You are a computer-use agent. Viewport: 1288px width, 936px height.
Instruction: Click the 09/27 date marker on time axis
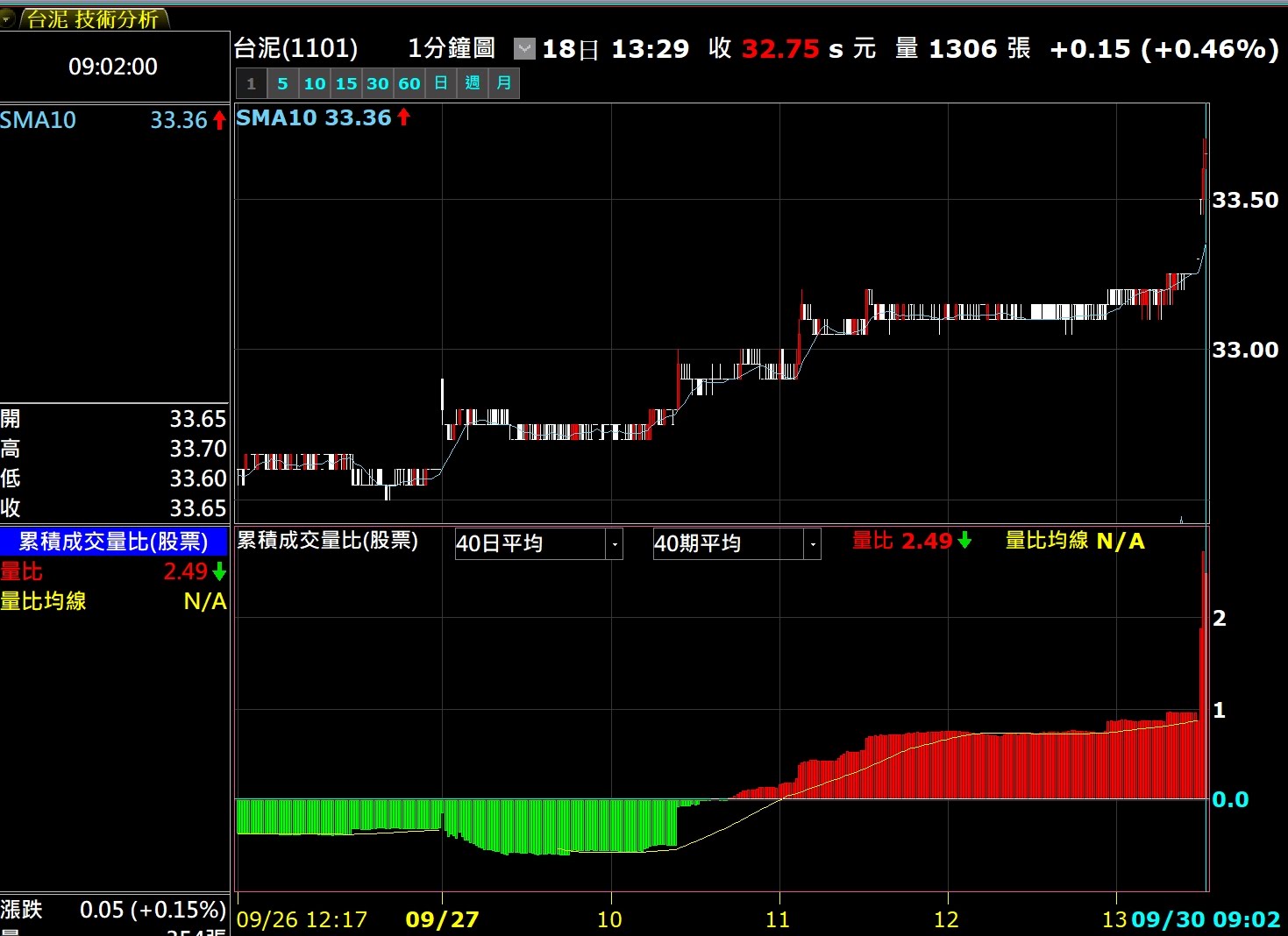(x=442, y=919)
